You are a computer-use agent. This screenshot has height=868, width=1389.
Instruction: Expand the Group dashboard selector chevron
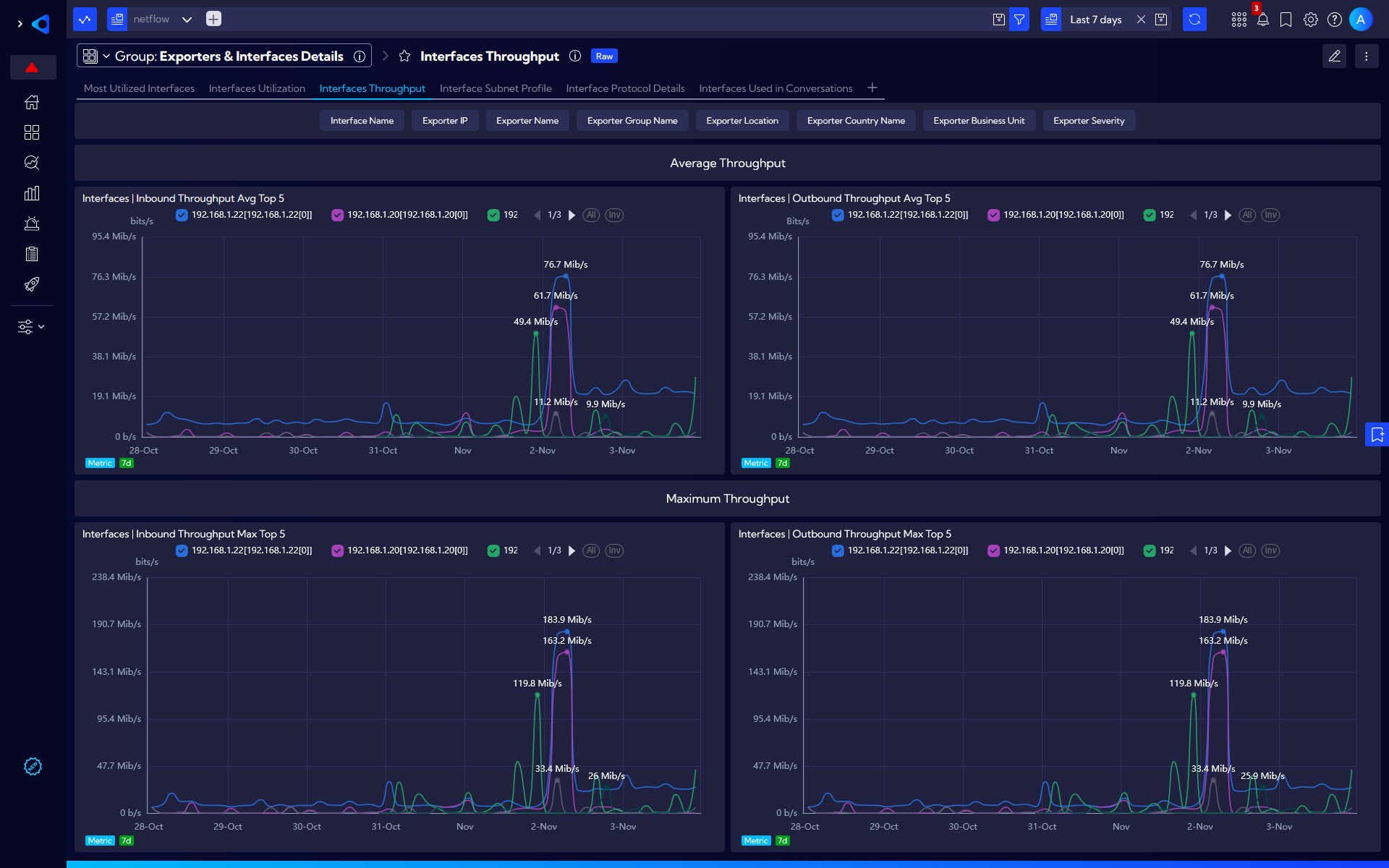coord(106,56)
